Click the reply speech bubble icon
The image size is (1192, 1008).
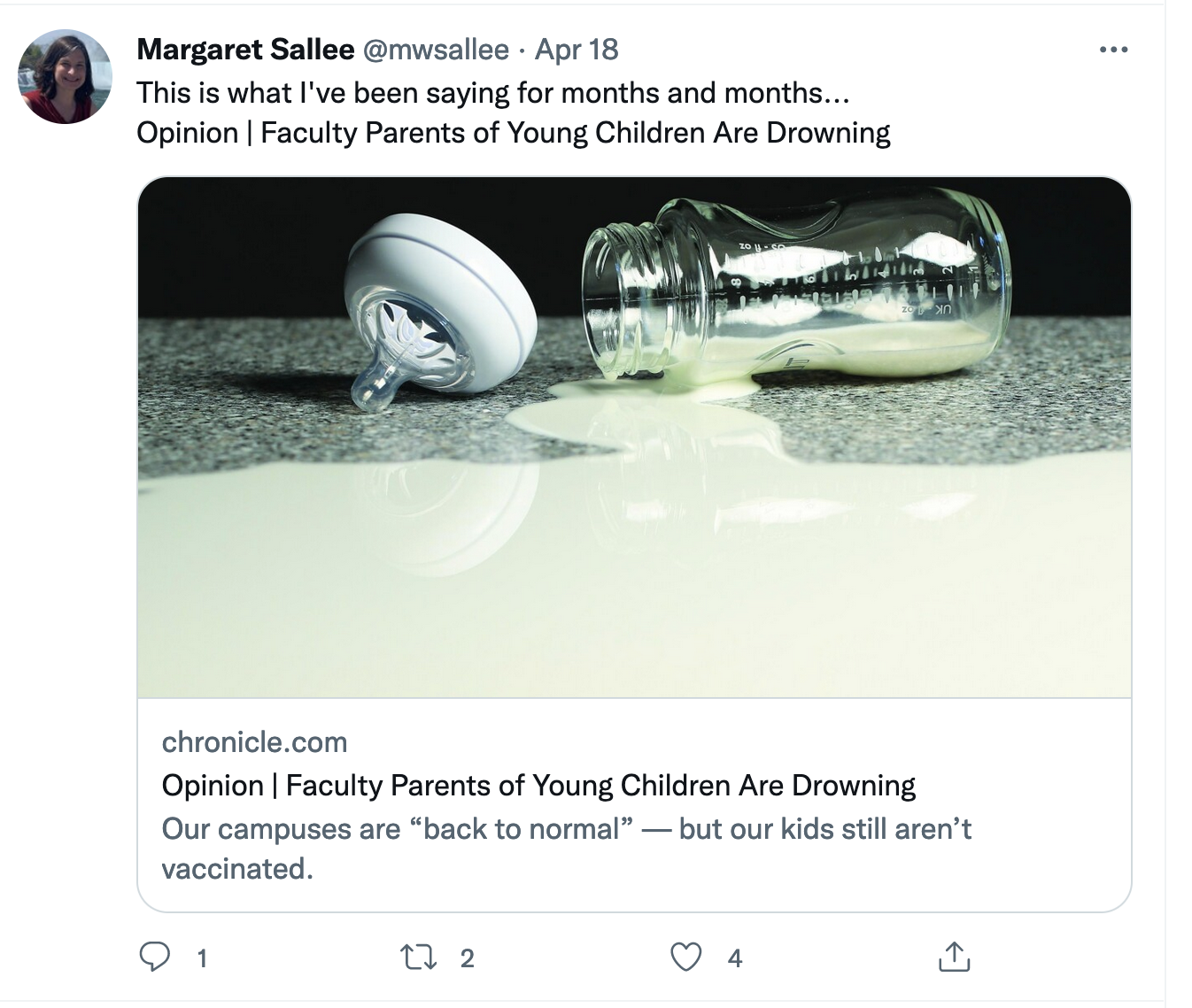pyautogui.click(x=156, y=958)
